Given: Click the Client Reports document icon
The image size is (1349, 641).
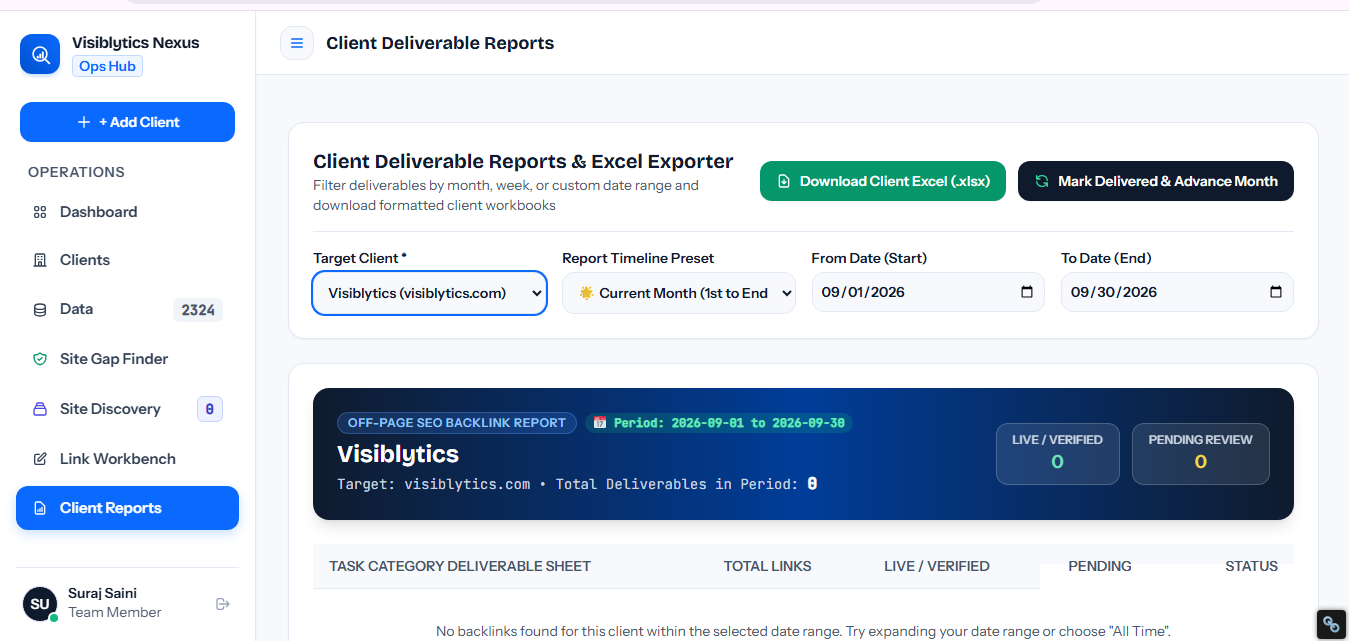Looking at the screenshot, I should [40, 508].
